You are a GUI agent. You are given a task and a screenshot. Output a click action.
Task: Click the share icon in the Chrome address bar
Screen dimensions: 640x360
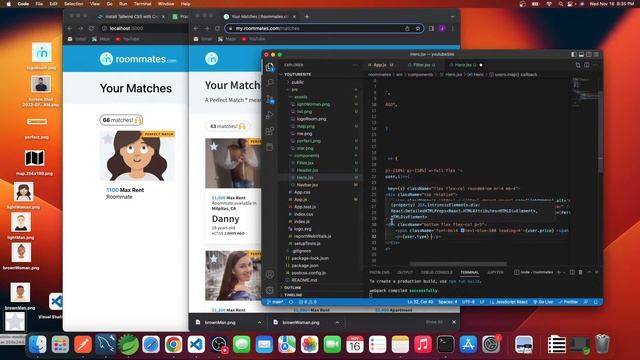coord(407,29)
